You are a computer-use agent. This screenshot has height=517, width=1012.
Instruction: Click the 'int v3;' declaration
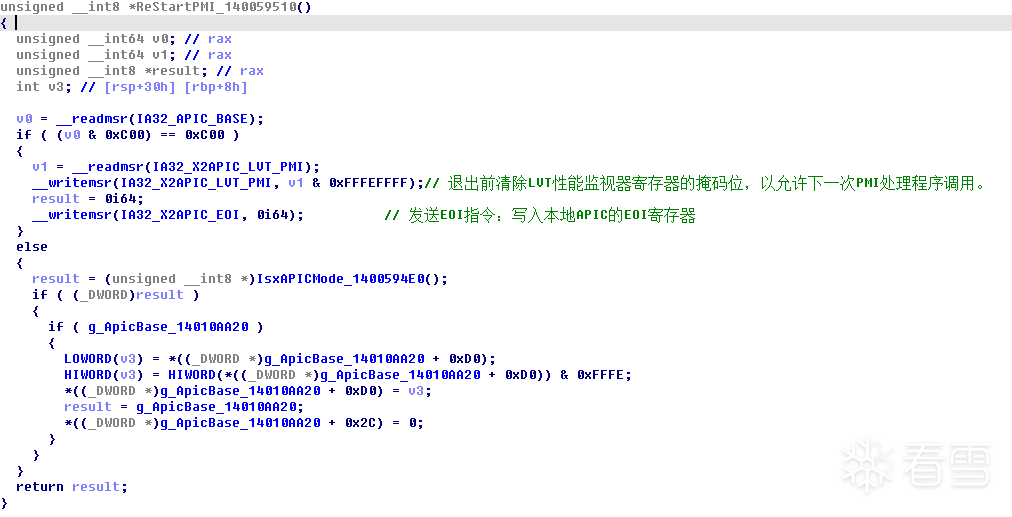[43, 87]
